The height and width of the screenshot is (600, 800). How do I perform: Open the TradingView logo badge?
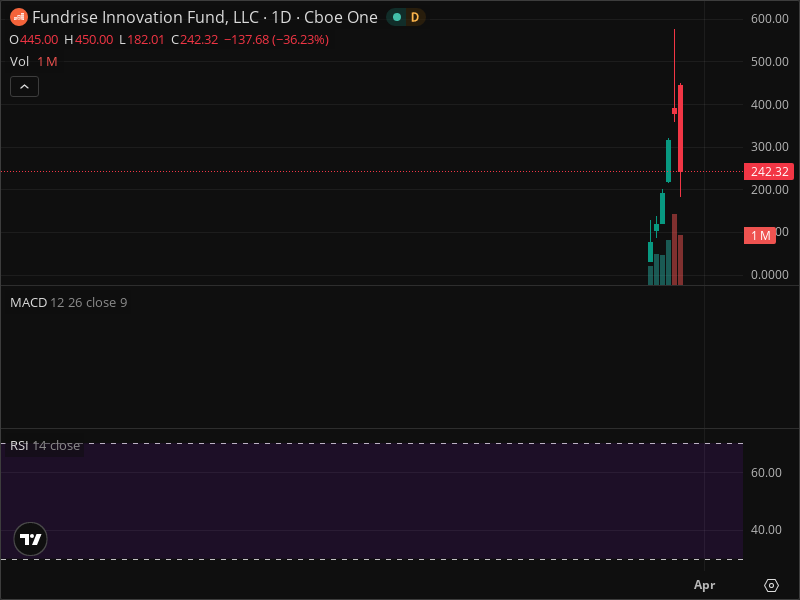[x=31, y=539]
